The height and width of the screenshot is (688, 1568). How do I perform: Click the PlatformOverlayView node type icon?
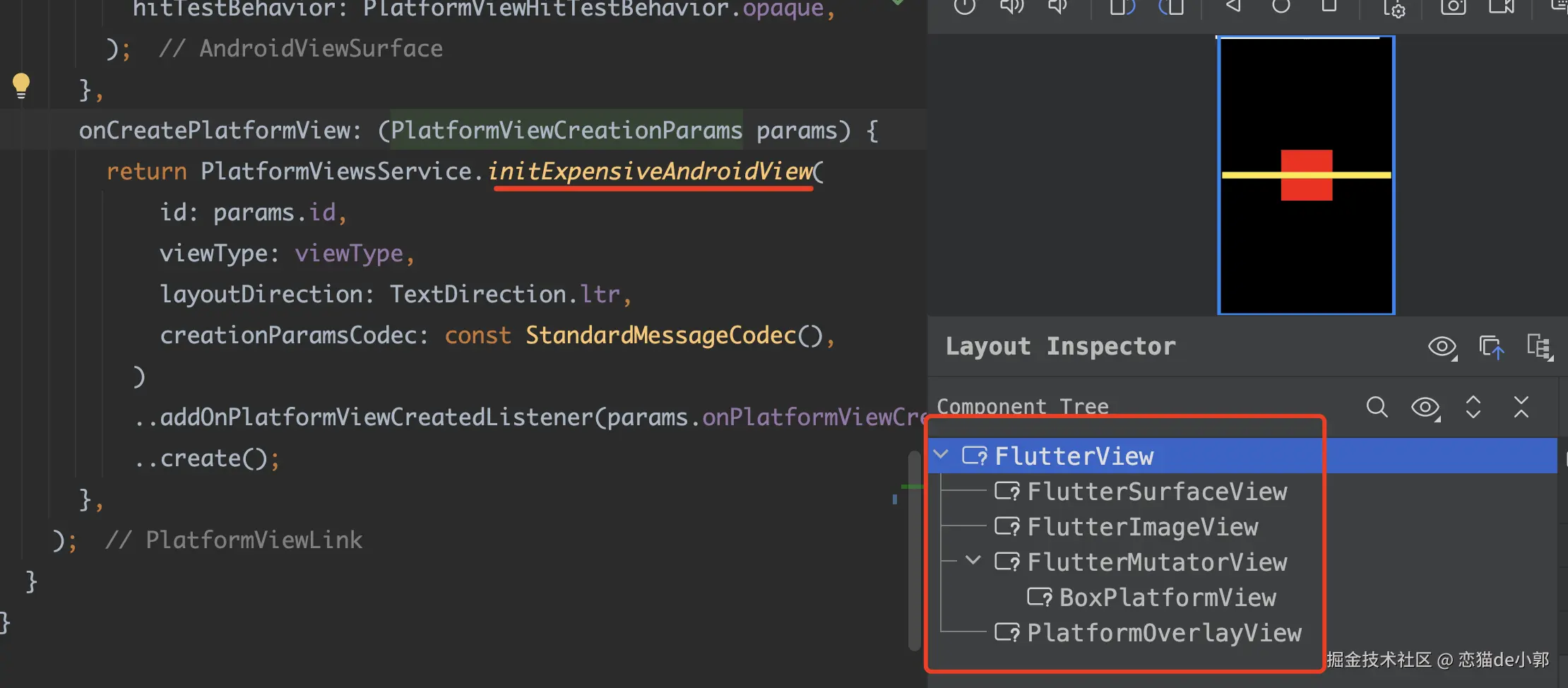tap(1007, 633)
